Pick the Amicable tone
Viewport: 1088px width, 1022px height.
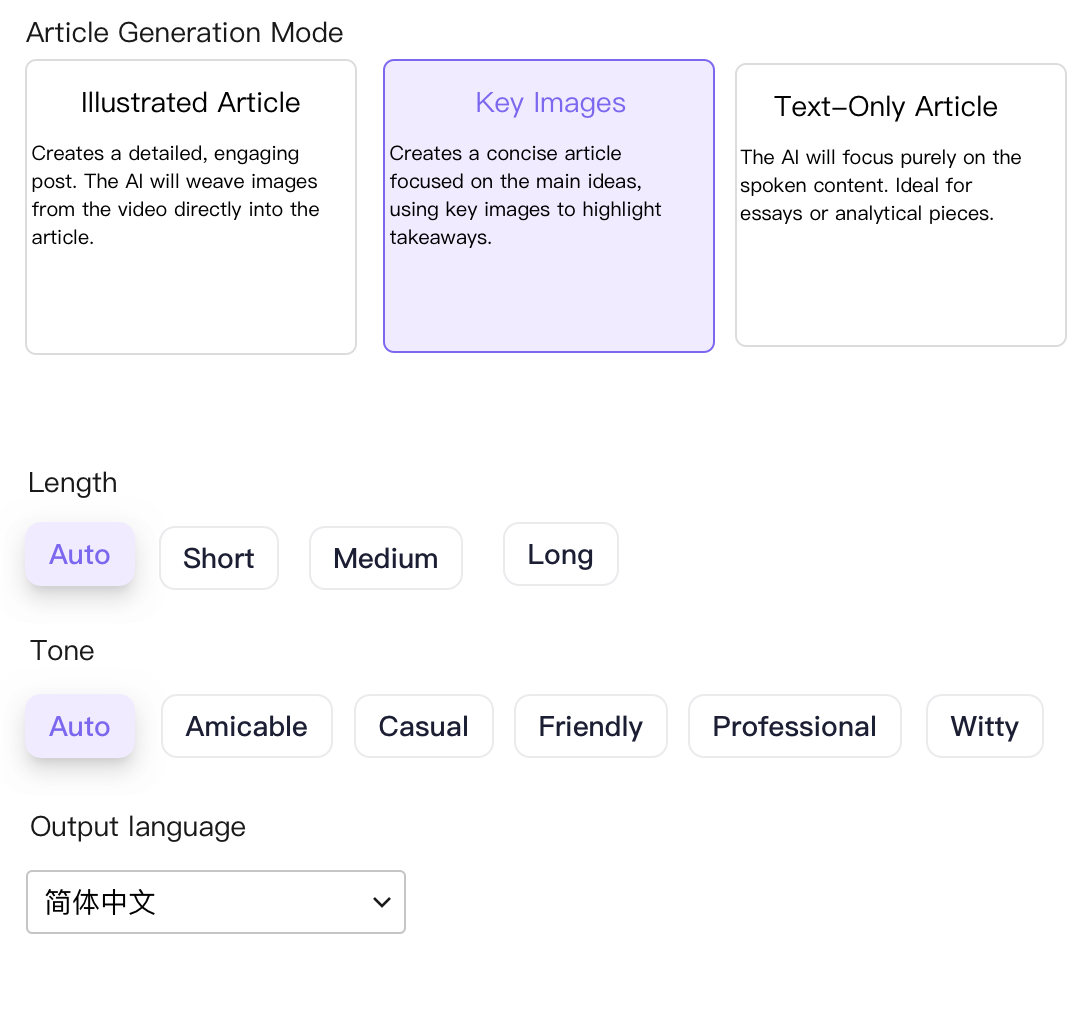click(x=246, y=726)
